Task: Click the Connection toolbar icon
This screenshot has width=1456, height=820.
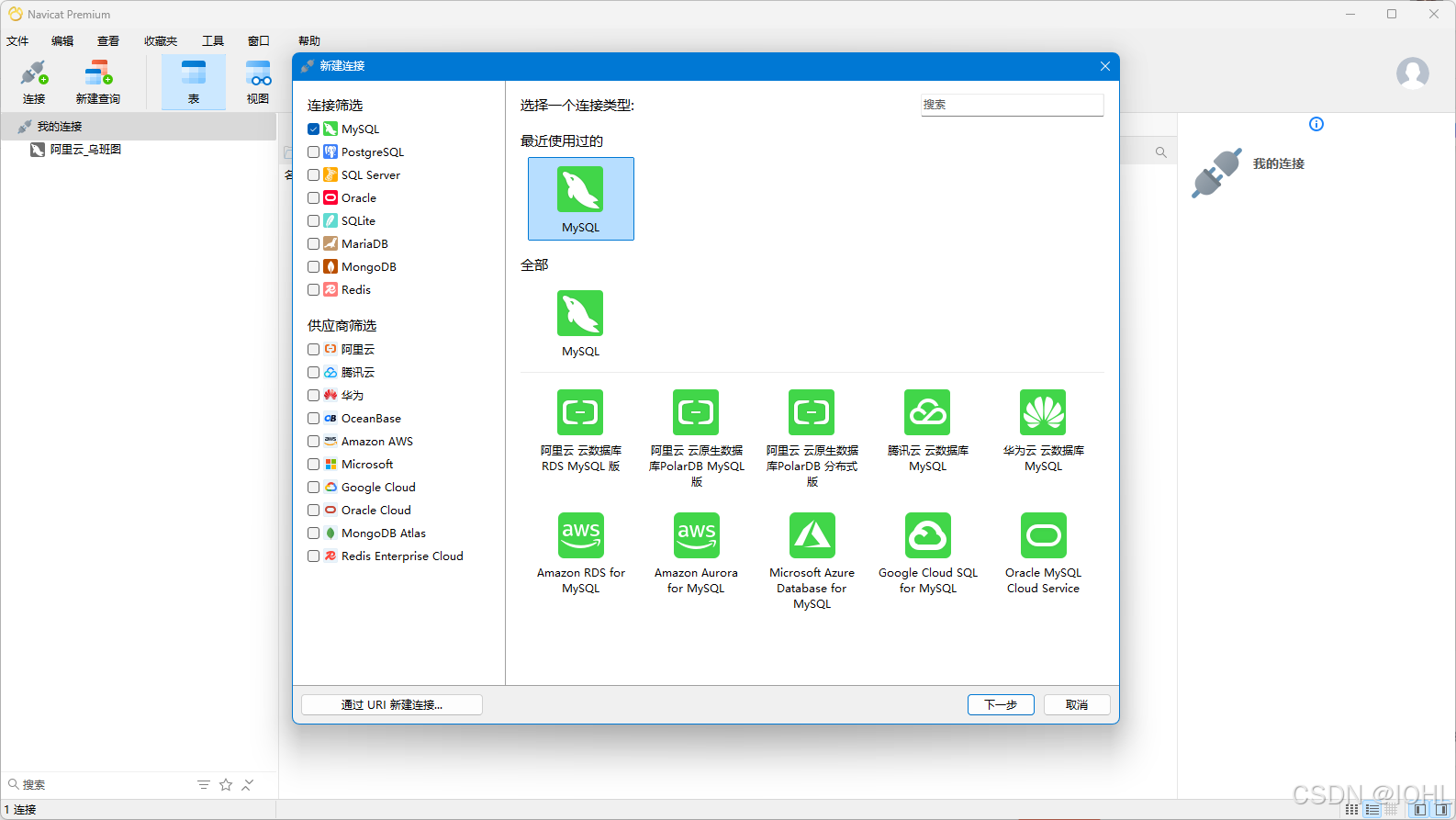Action: (34, 82)
